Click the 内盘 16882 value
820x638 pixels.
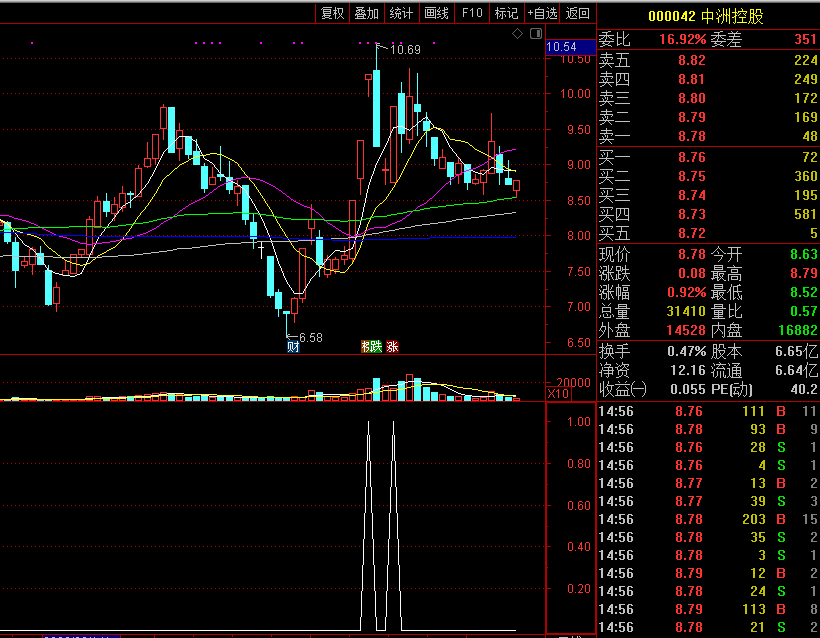798,331
